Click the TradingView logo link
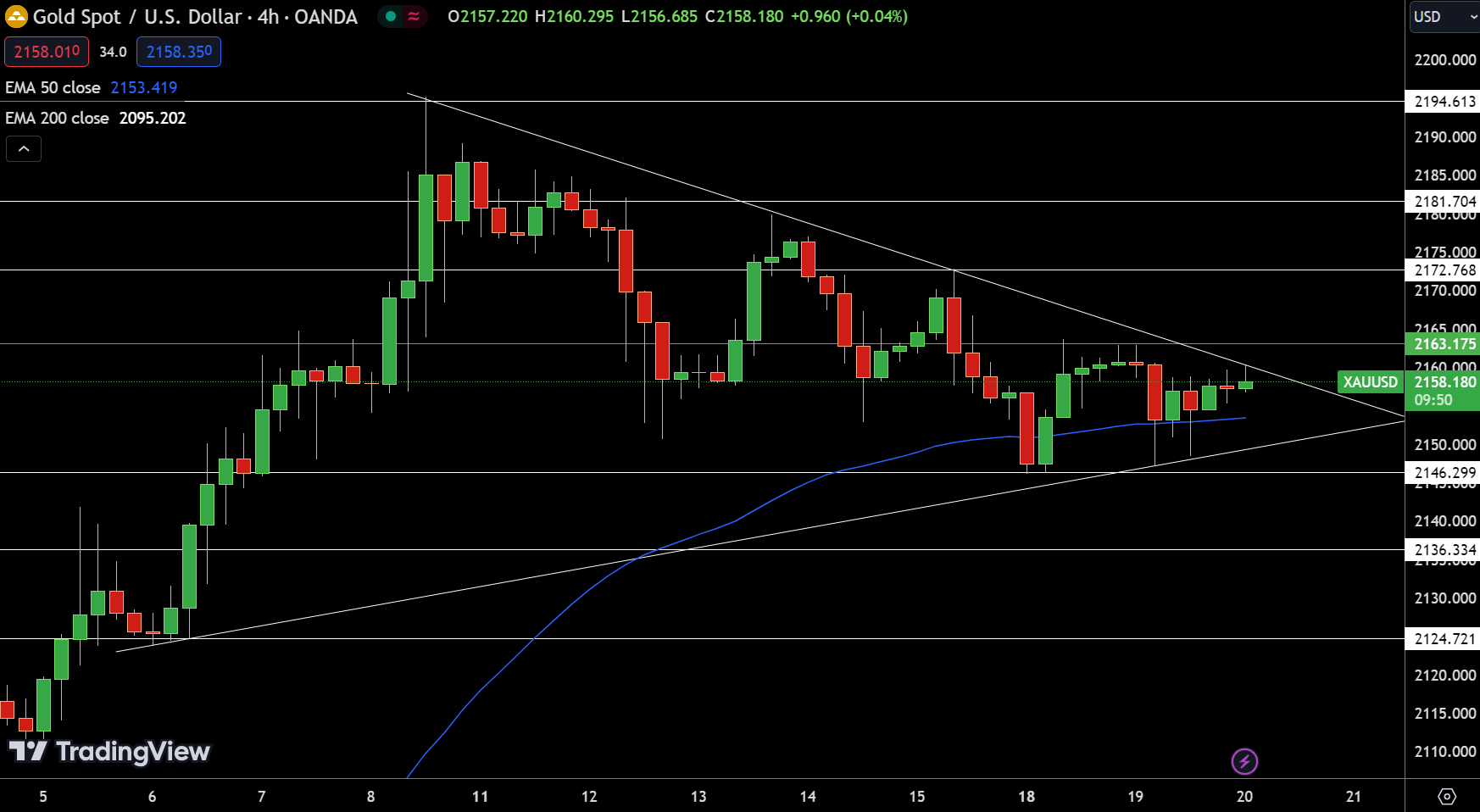 (109, 751)
